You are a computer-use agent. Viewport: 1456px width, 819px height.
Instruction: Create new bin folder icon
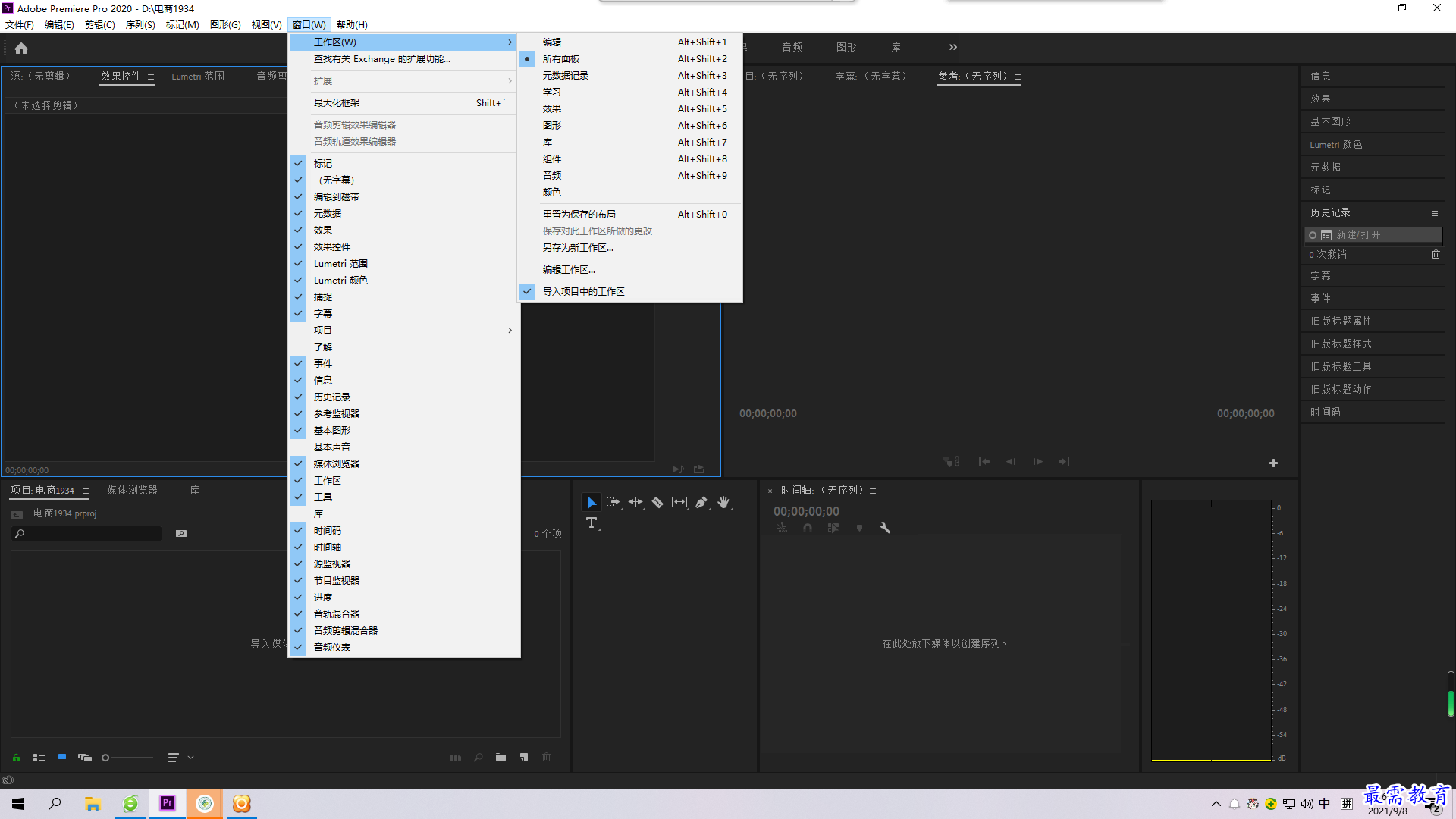click(x=500, y=757)
